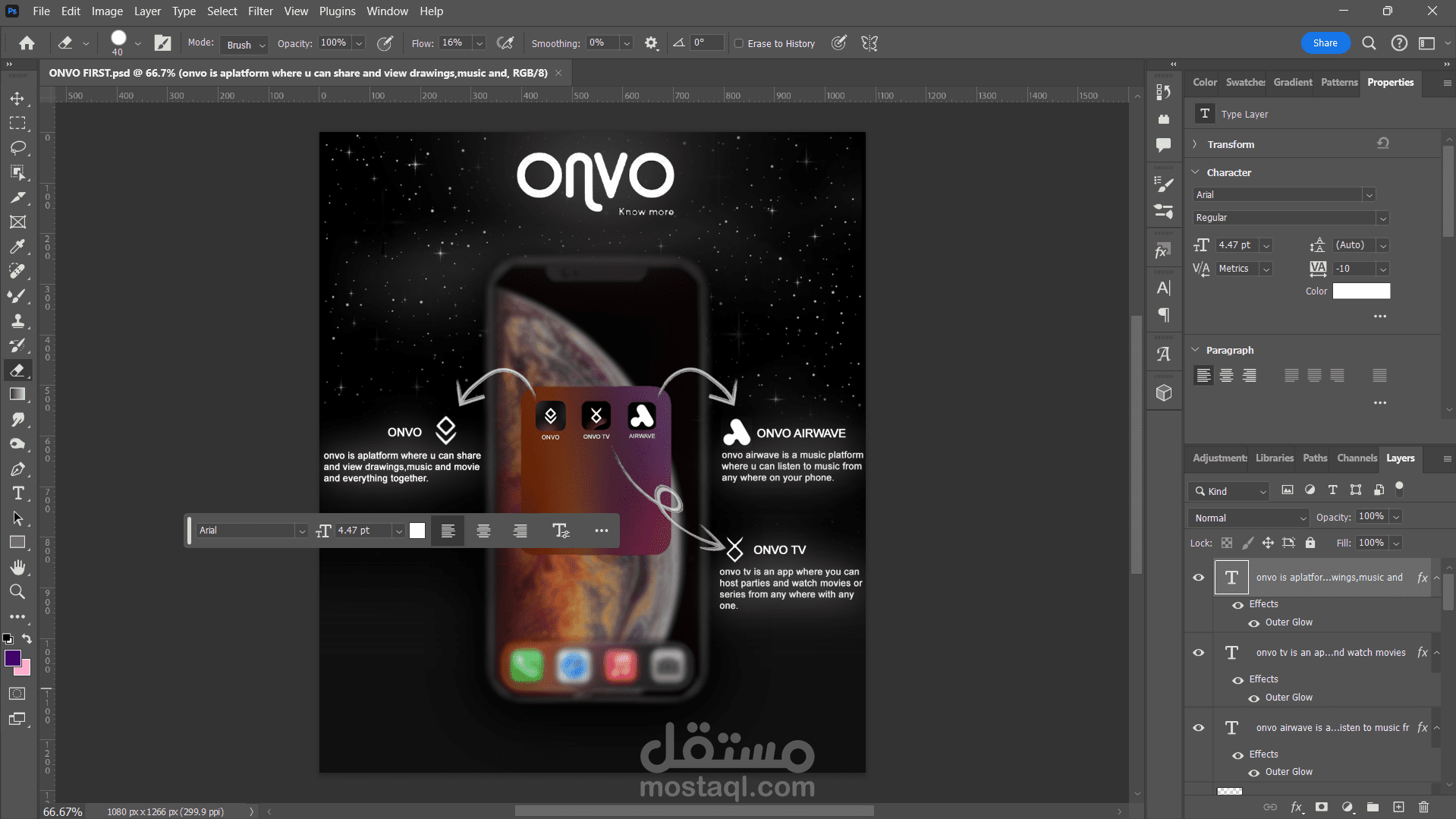
Task: Select the Spot Healing Brush tool
Action: (17, 271)
